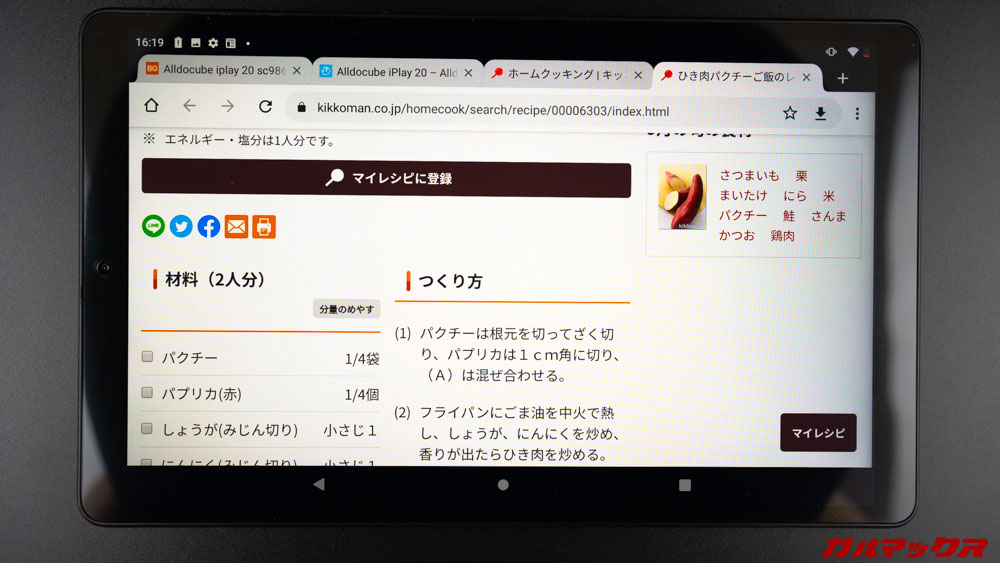Share the recipe via LINE
The height and width of the screenshot is (563, 1000).
[x=153, y=226]
